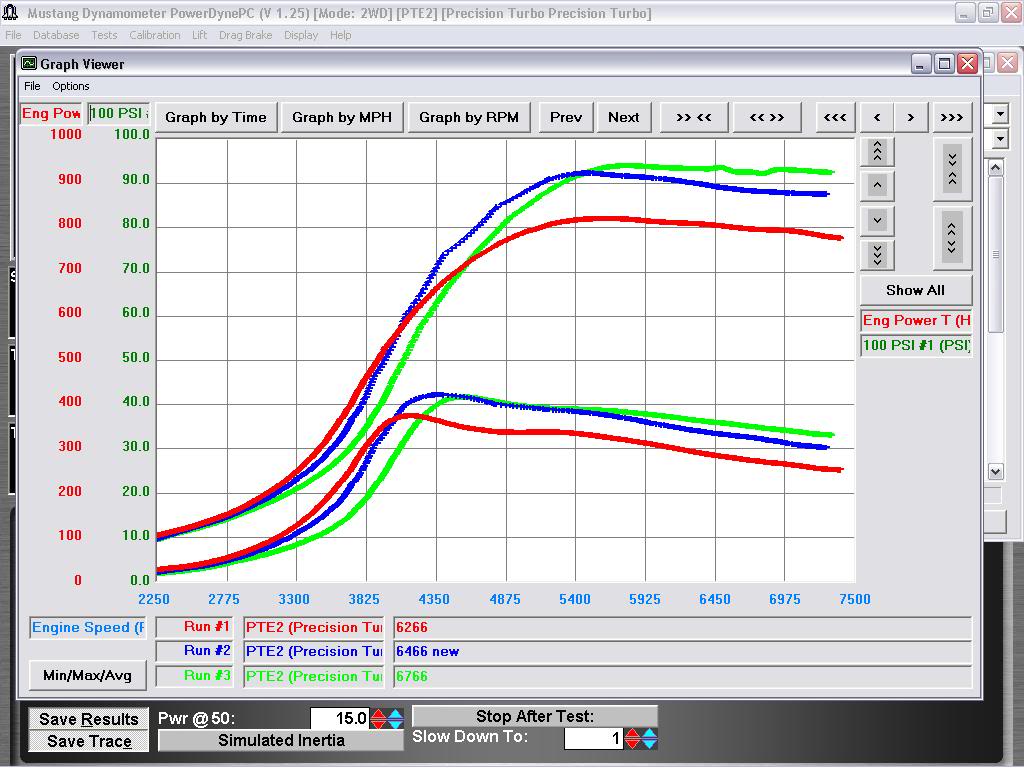The width and height of the screenshot is (1024, 768).
Task: Click the Engine Speed axis label box
Action: [88, 628]
